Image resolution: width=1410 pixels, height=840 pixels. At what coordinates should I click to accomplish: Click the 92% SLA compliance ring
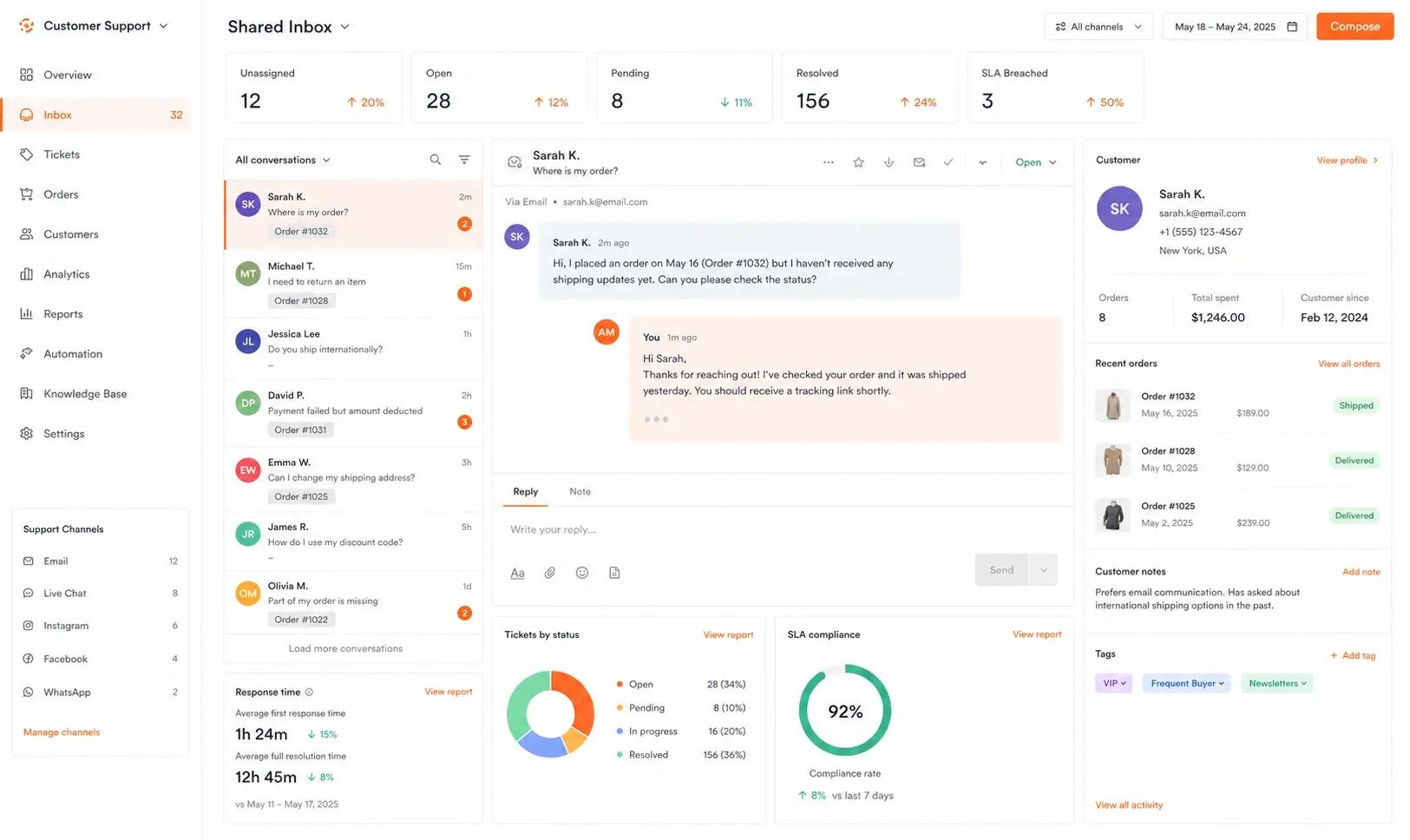click(844, 711)
